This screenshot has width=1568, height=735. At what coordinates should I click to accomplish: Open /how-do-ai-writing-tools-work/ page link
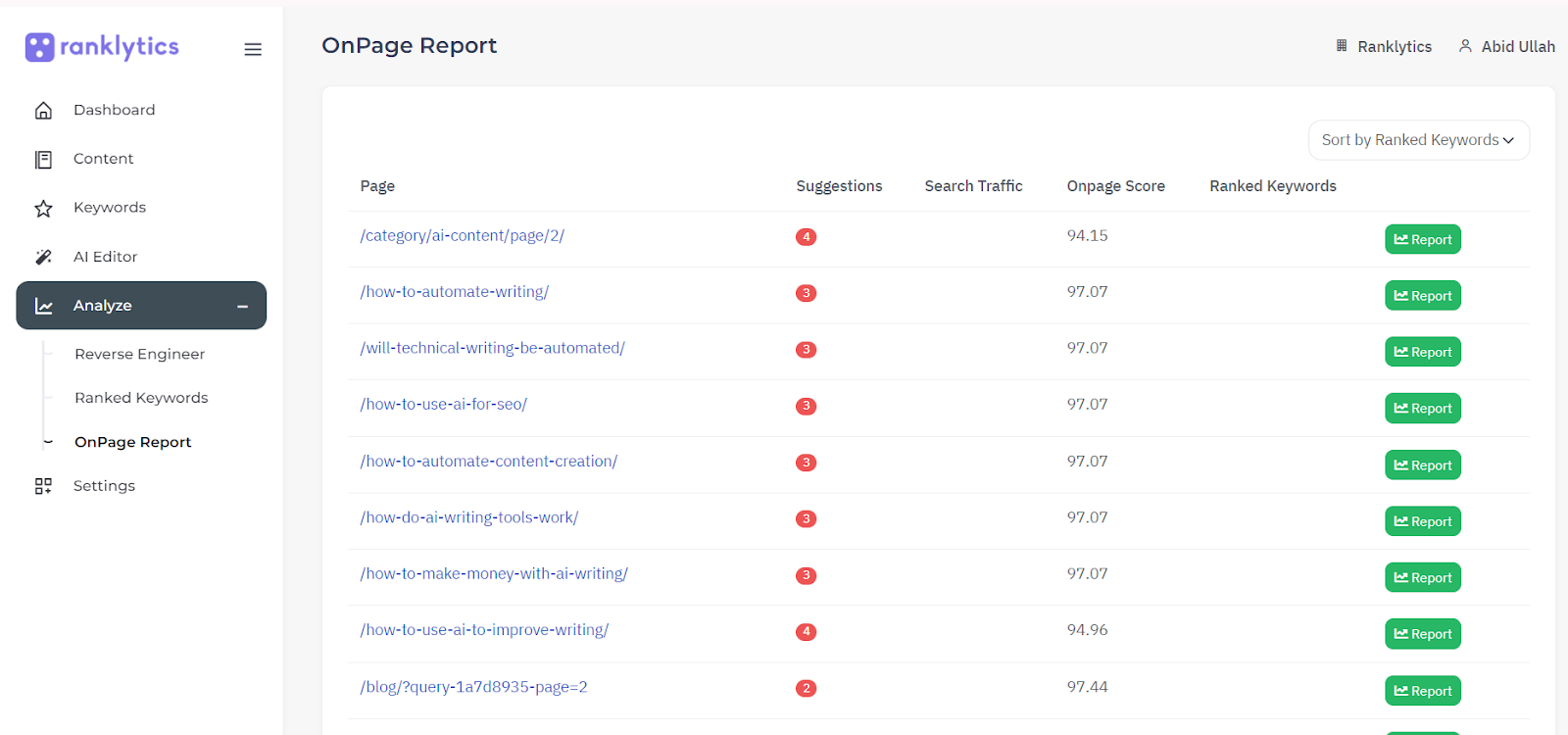(x=468, y=517)
